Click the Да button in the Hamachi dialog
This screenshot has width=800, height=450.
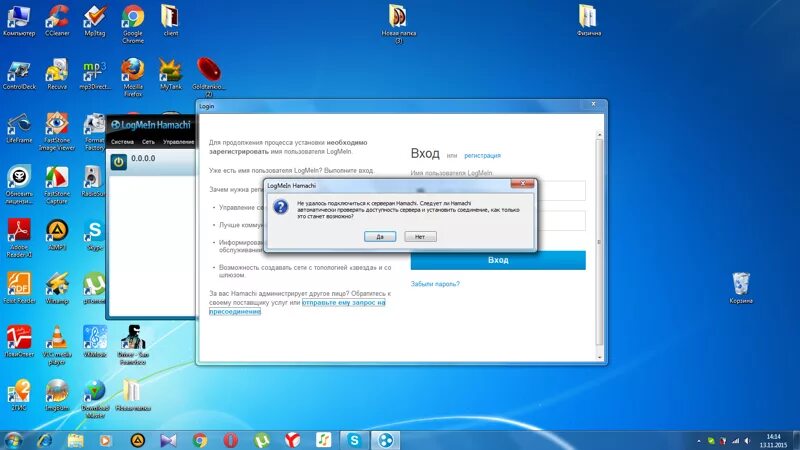(x=380, y=237)
